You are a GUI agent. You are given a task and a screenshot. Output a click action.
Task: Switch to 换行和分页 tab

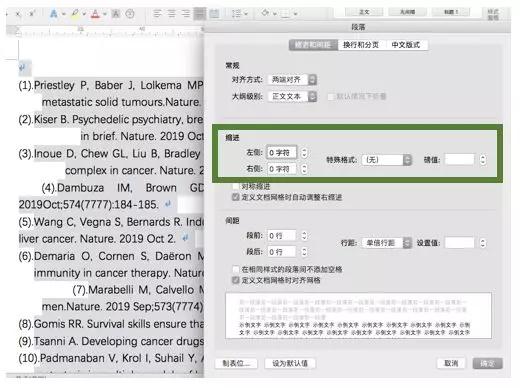coord(361,45)
